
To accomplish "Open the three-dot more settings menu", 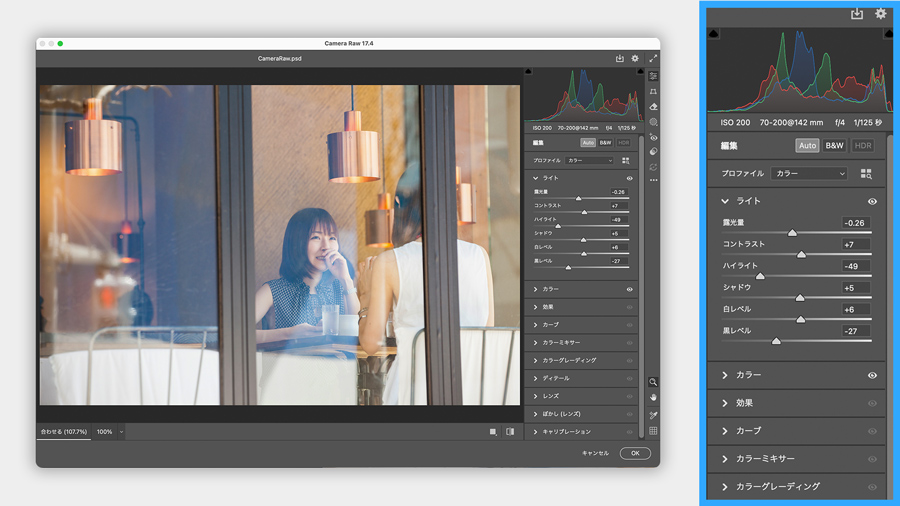I will coord(653,180).
